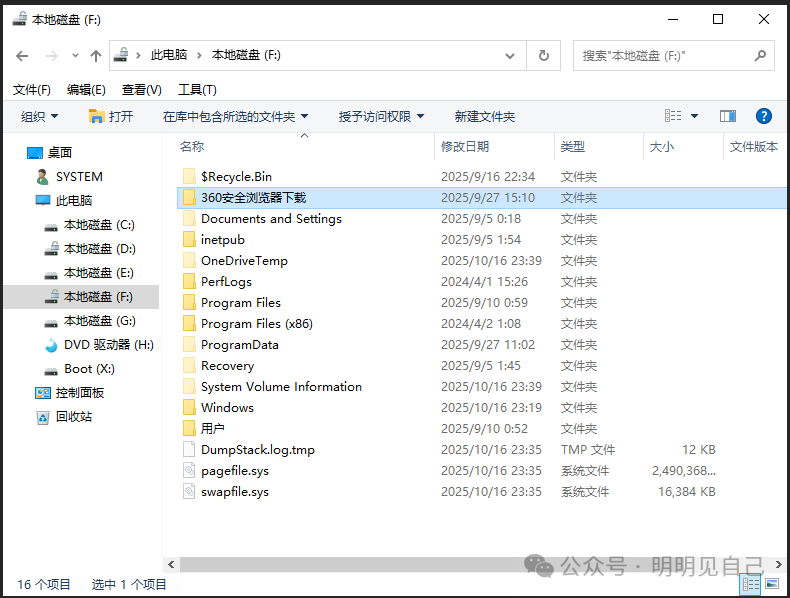Image resolution: width=790 pixels, height=598 pixels.
Task: Click the 打开 toolbar button
Action: point(111,116)
